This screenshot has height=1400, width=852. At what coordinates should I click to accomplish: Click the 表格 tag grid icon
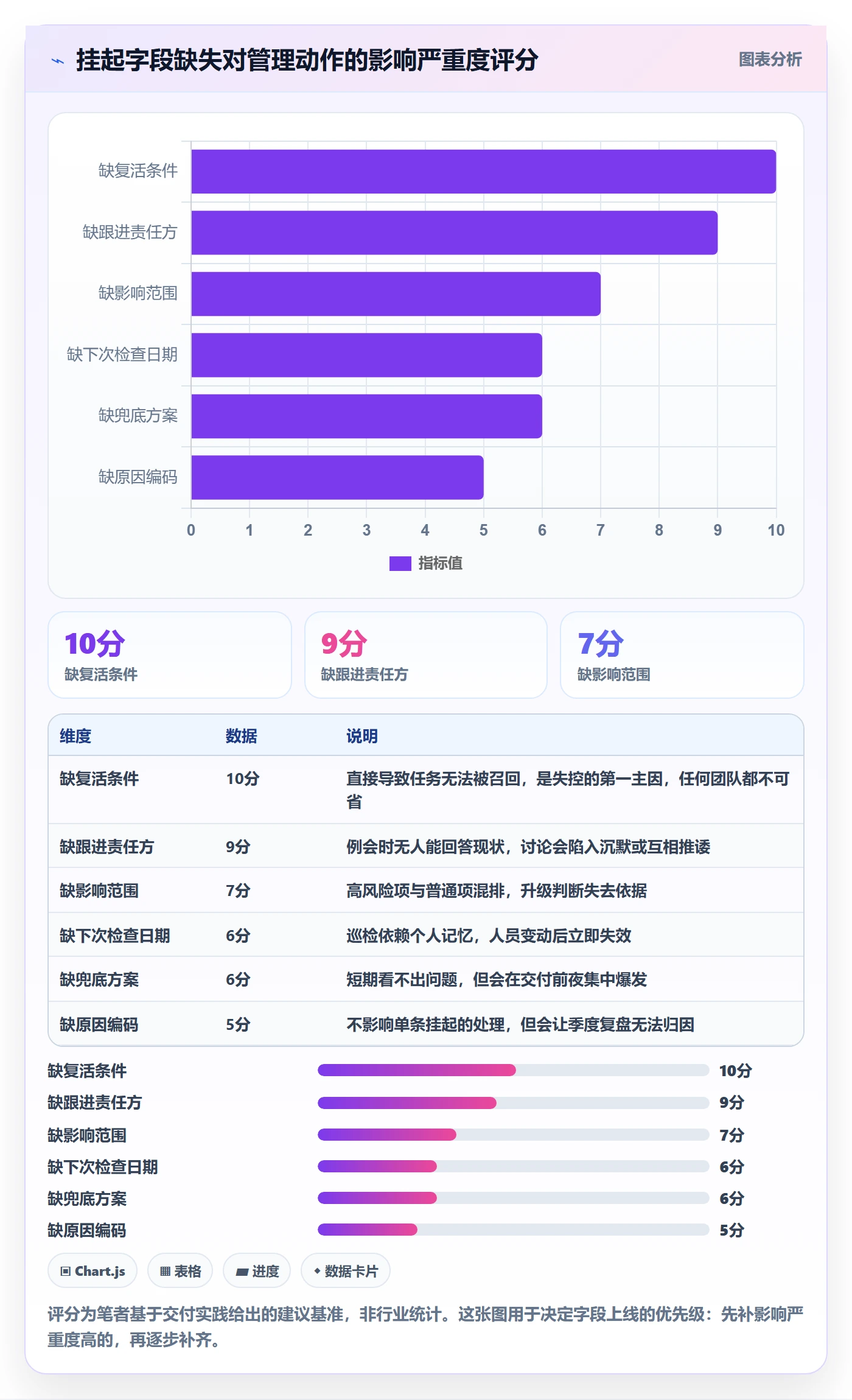click(165, 1271)
